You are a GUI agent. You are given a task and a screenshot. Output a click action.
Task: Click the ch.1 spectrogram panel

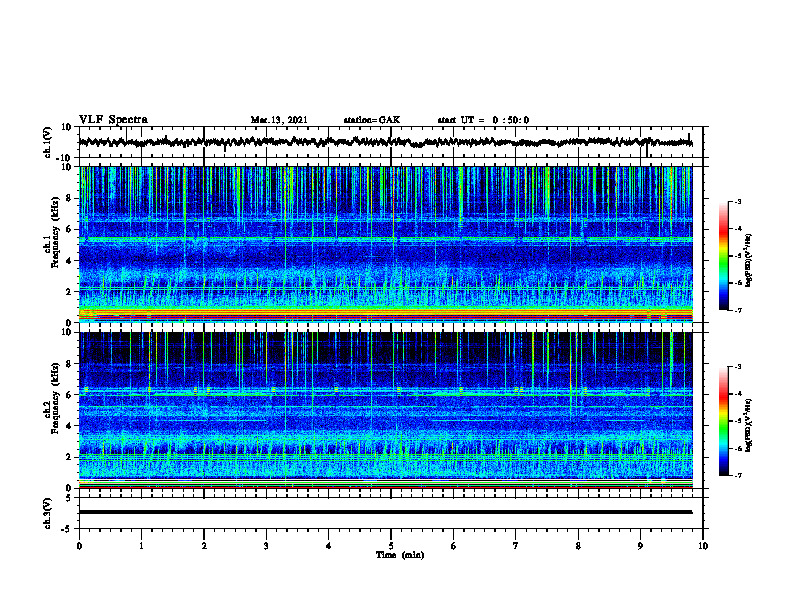pyautogui.click(x=386, y=244)
